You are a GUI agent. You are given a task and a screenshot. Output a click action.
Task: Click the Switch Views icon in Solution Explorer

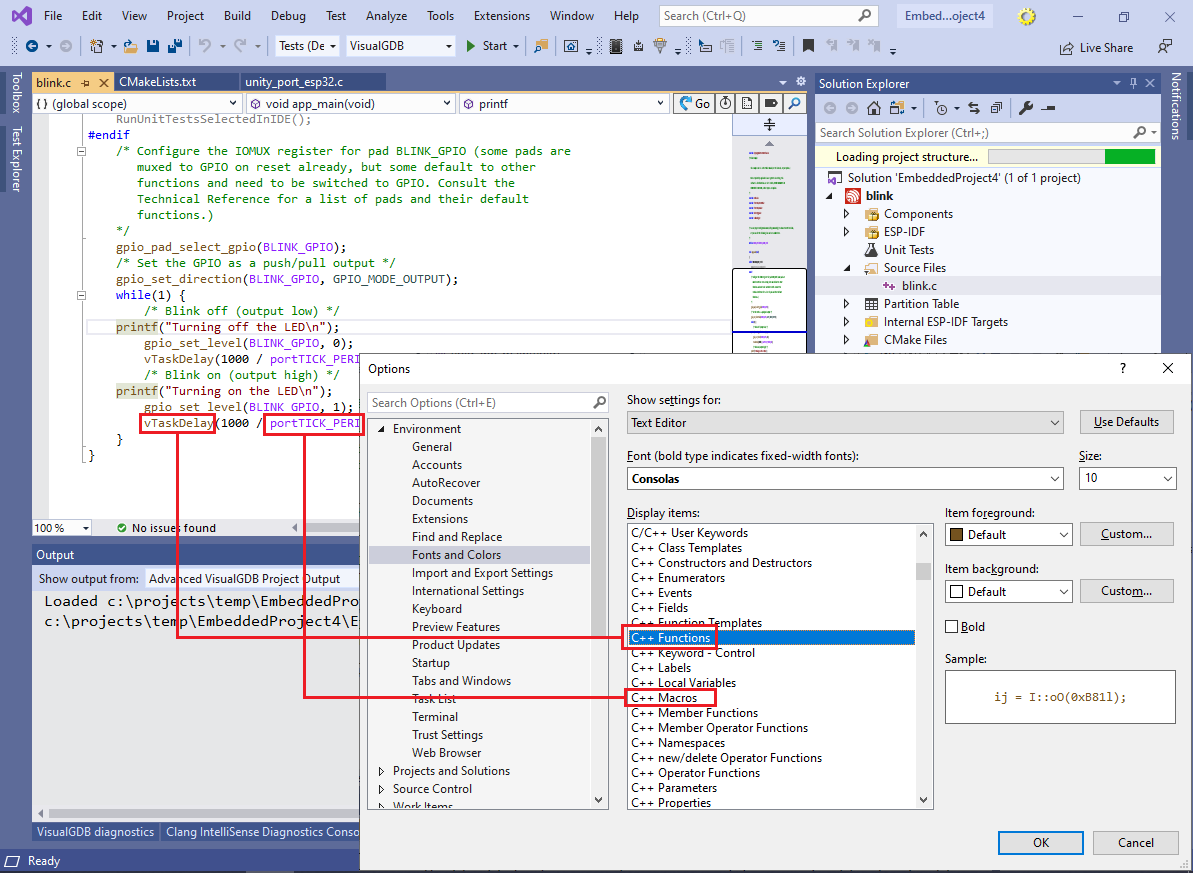[898, 108]
